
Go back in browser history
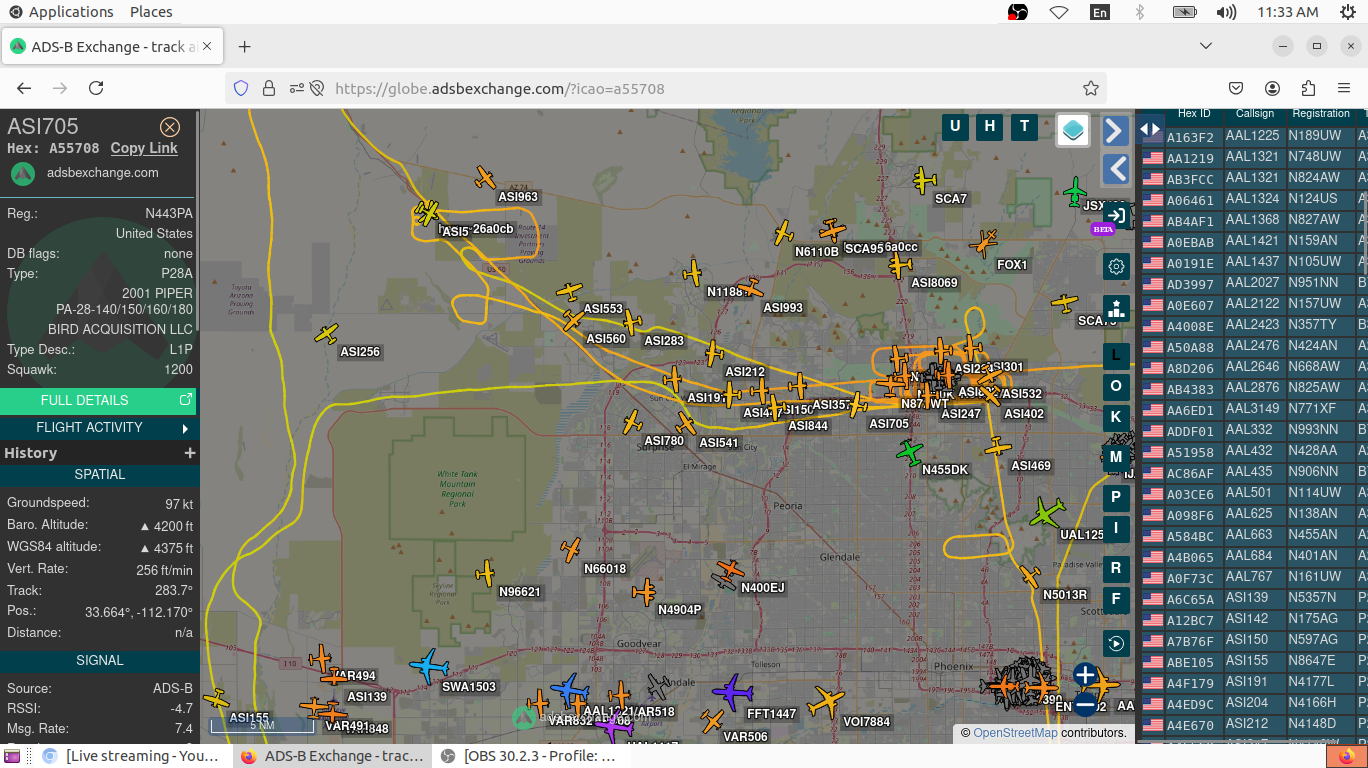click(x=24, y=88)
